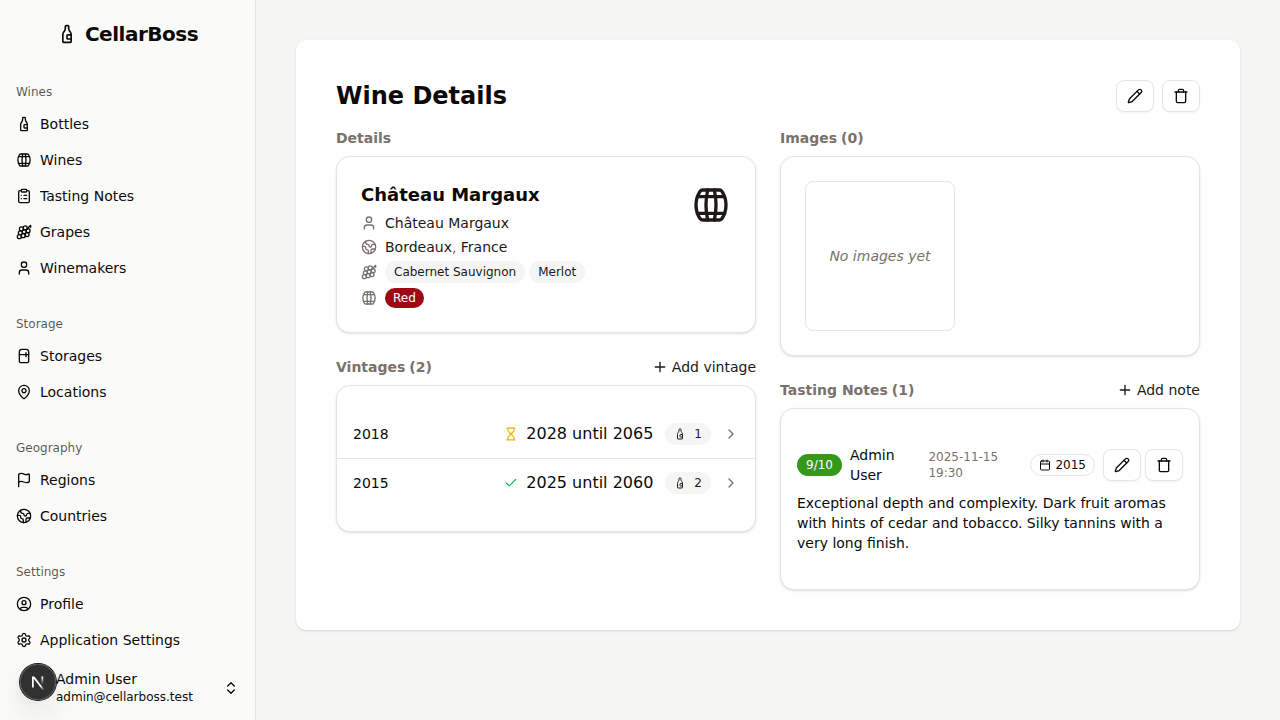Image resolution: width=1280 pixels, height=720 pixels.
Task: Navigate to Storages
Action: tap(70, 355)
